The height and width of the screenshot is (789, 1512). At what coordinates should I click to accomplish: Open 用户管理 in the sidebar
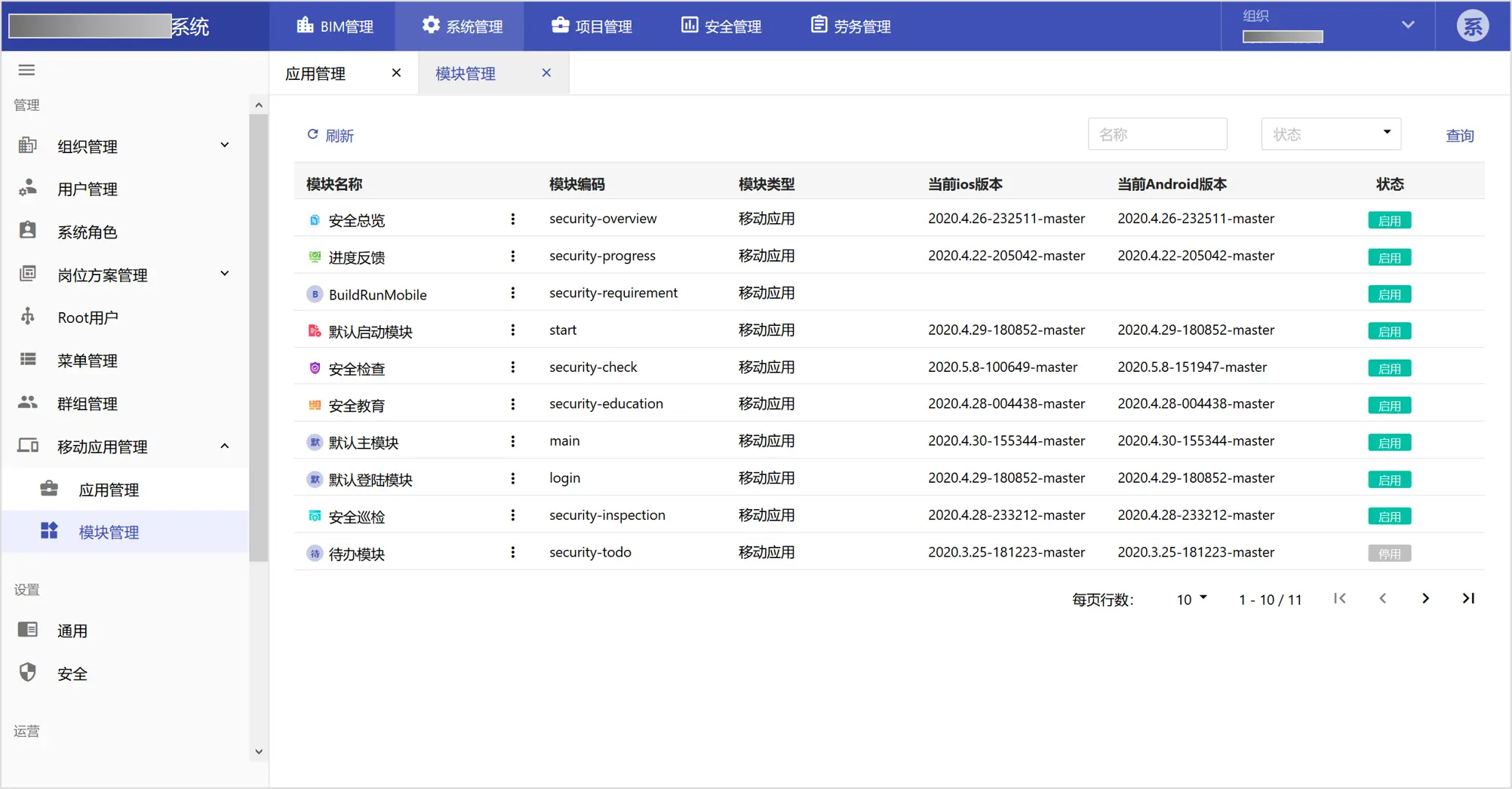(x=124, y=189)
